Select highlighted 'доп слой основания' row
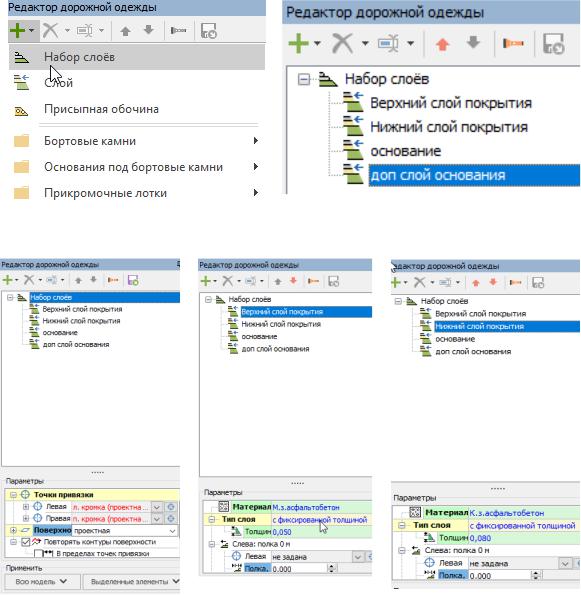Screen dimensions: 581x595 (x=474, y=175)
